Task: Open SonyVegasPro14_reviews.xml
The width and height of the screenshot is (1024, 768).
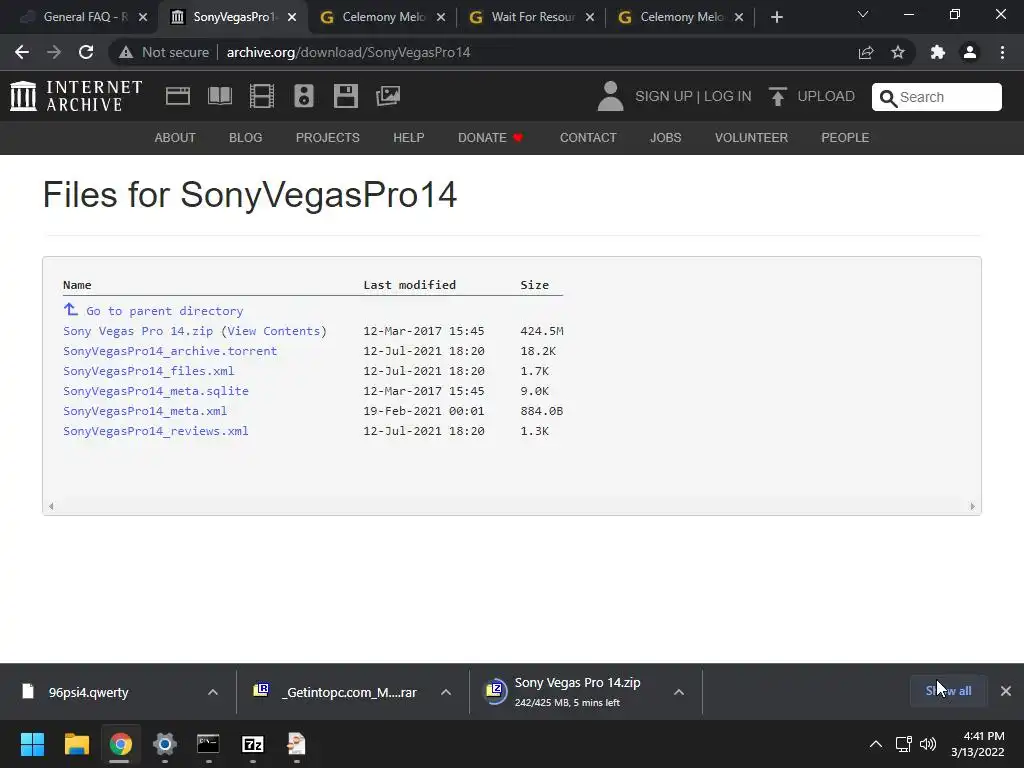Action: 155,431
